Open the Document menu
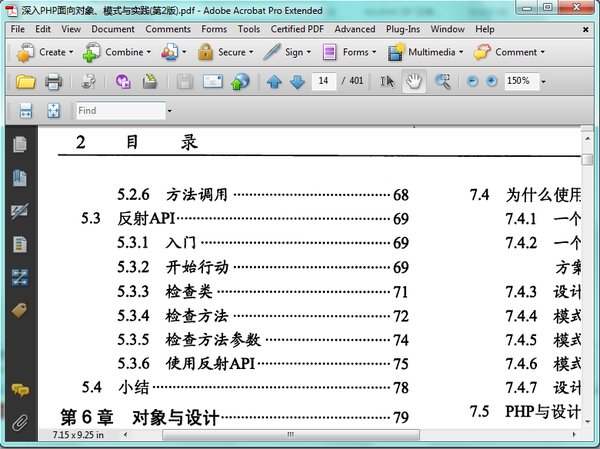The width and height of the screenshot is (600, 449). [x=113, y=29]
